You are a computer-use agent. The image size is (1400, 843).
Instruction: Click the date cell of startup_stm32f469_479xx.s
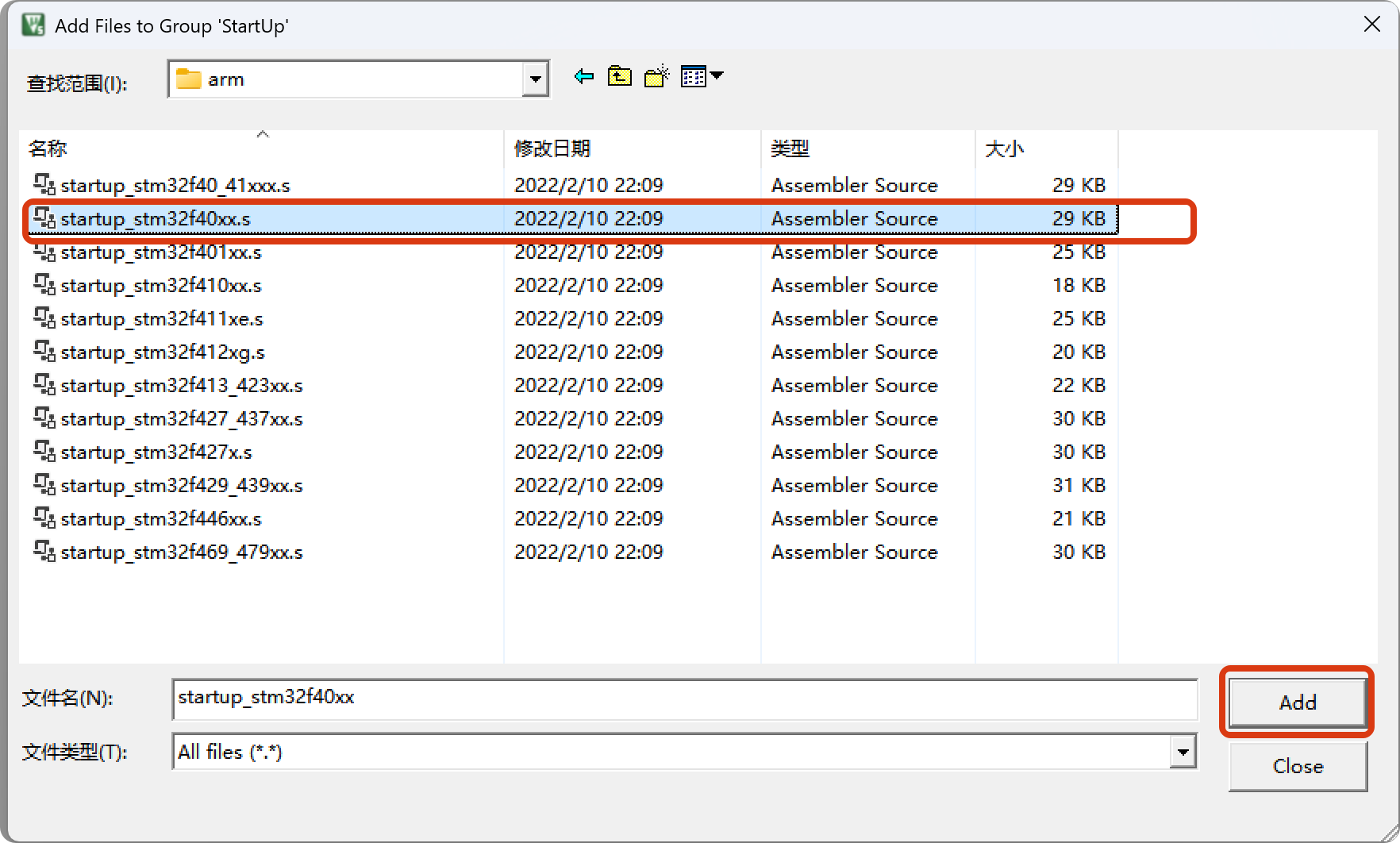[588, 552]
